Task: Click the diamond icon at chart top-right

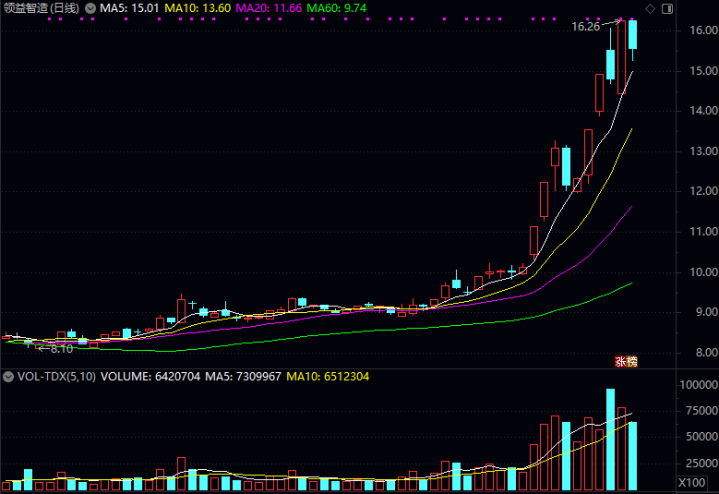Action: point(652,9)
